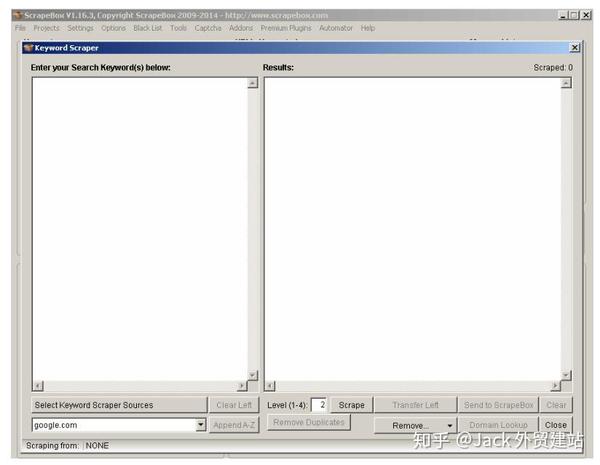Image resolution: width=600 pixels, height=465 pixels.
Task: Close the Keyword Scraper dialog with X
Action: [574, 47]
